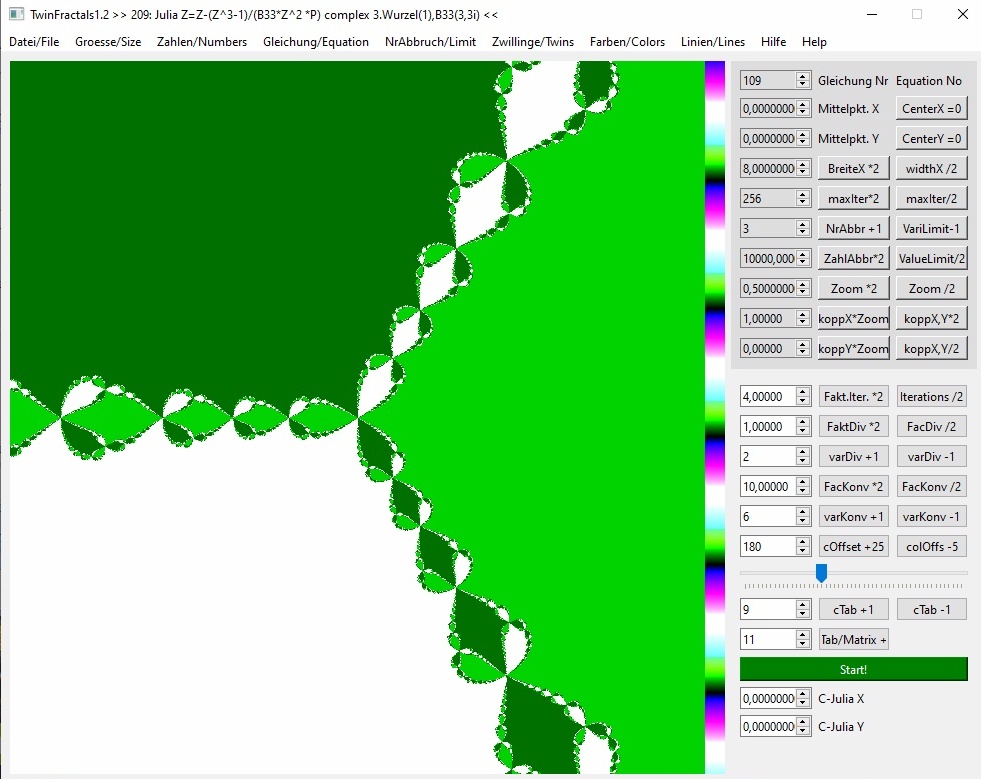Halve the width with widthX /2
This screenshot has width=981, height=779.
pyautogui.click(x=932, y=168)
